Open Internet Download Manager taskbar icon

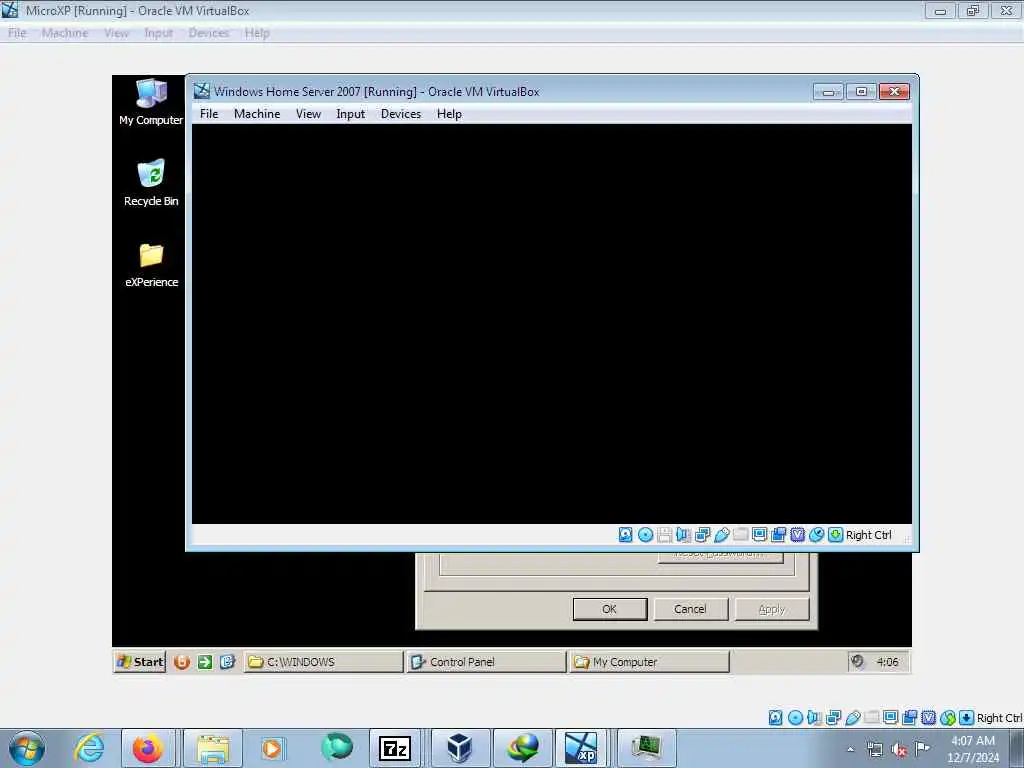tap(523, 748)
